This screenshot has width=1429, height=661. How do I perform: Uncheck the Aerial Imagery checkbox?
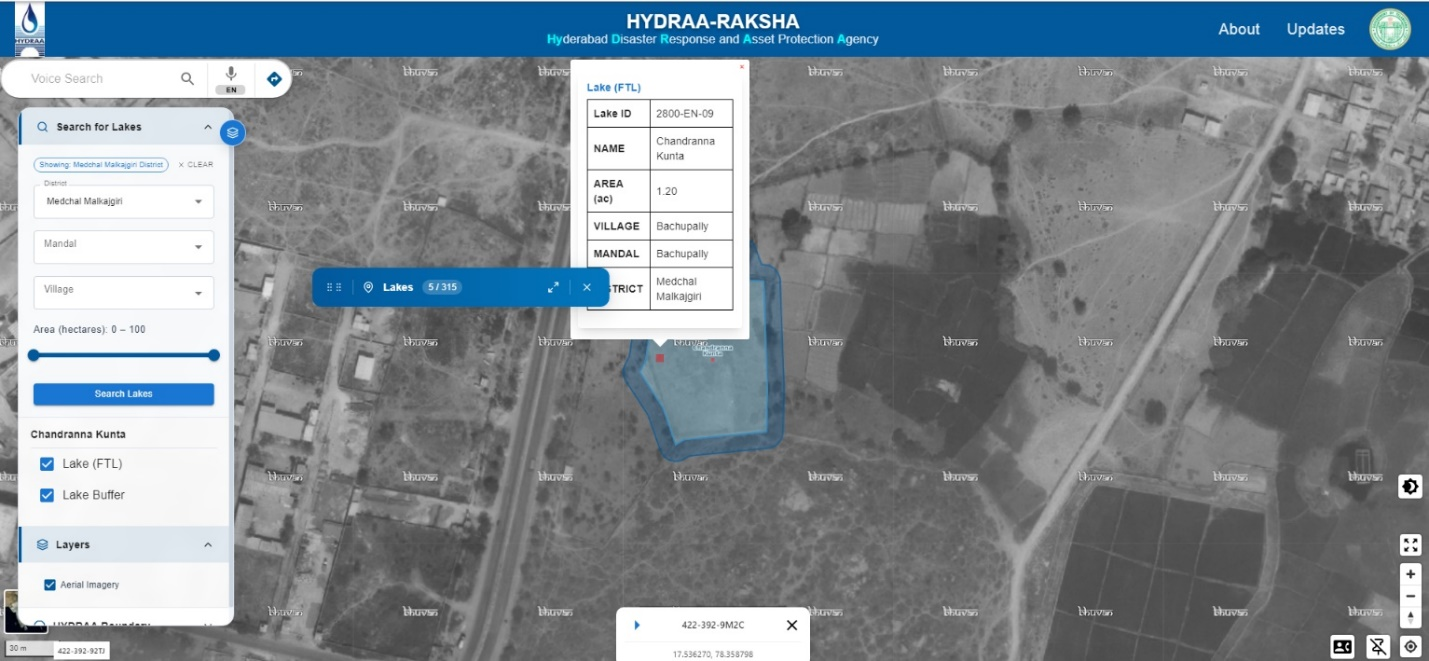50,585
